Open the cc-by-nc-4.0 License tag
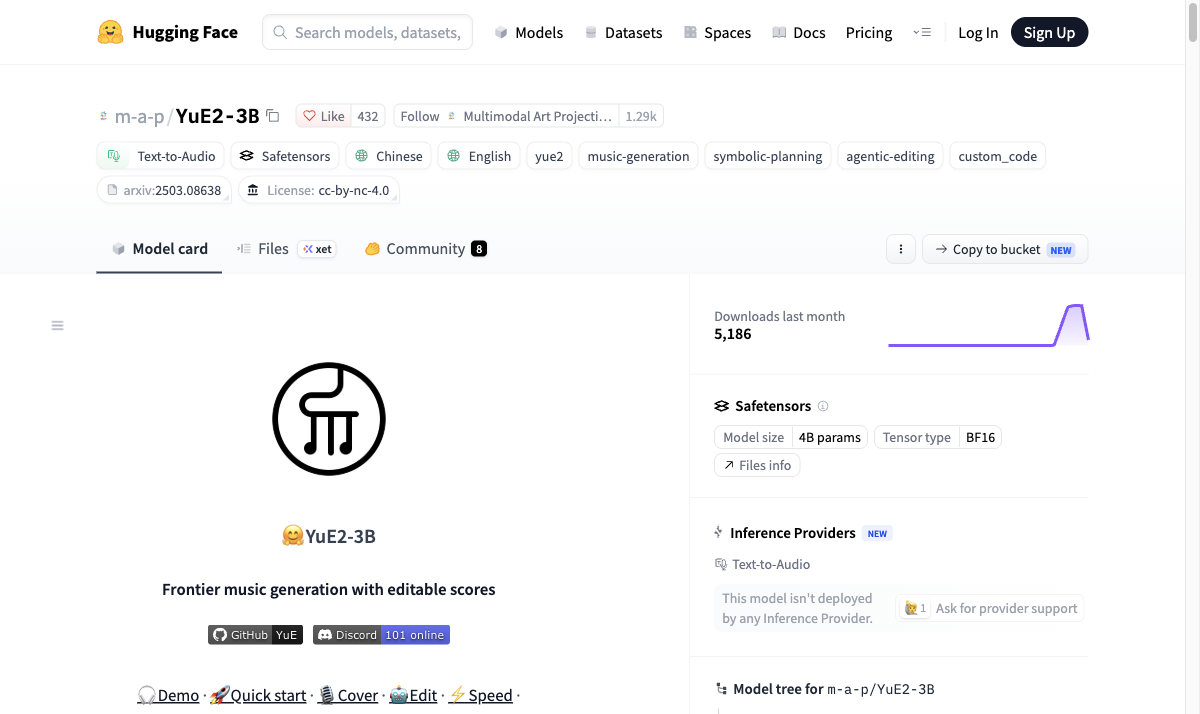Screen dimensions: 1200x714 tap(319, 190)
